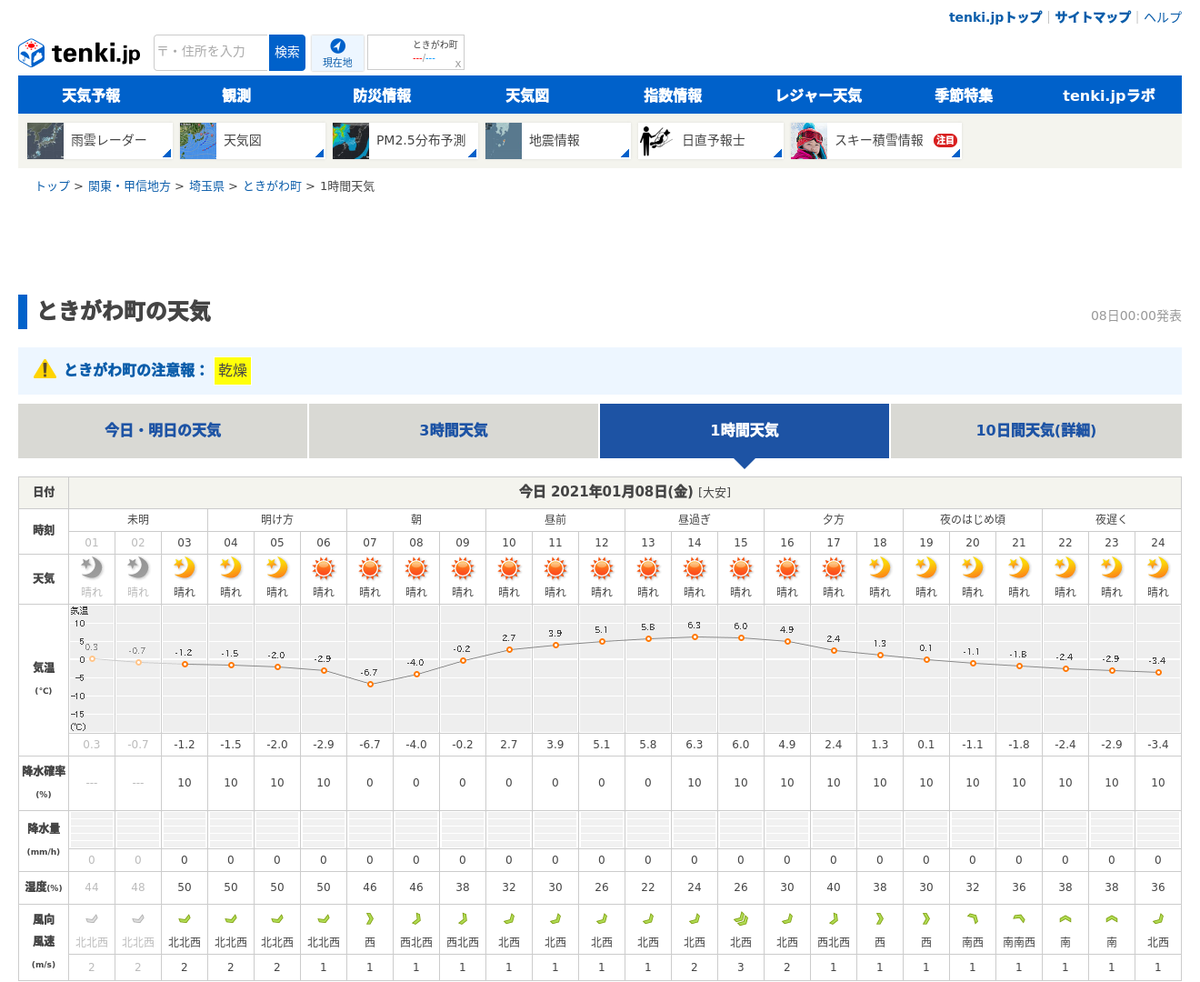Click the 南南西 wind direction text

pyautogui.click(x=1018, y=942)
